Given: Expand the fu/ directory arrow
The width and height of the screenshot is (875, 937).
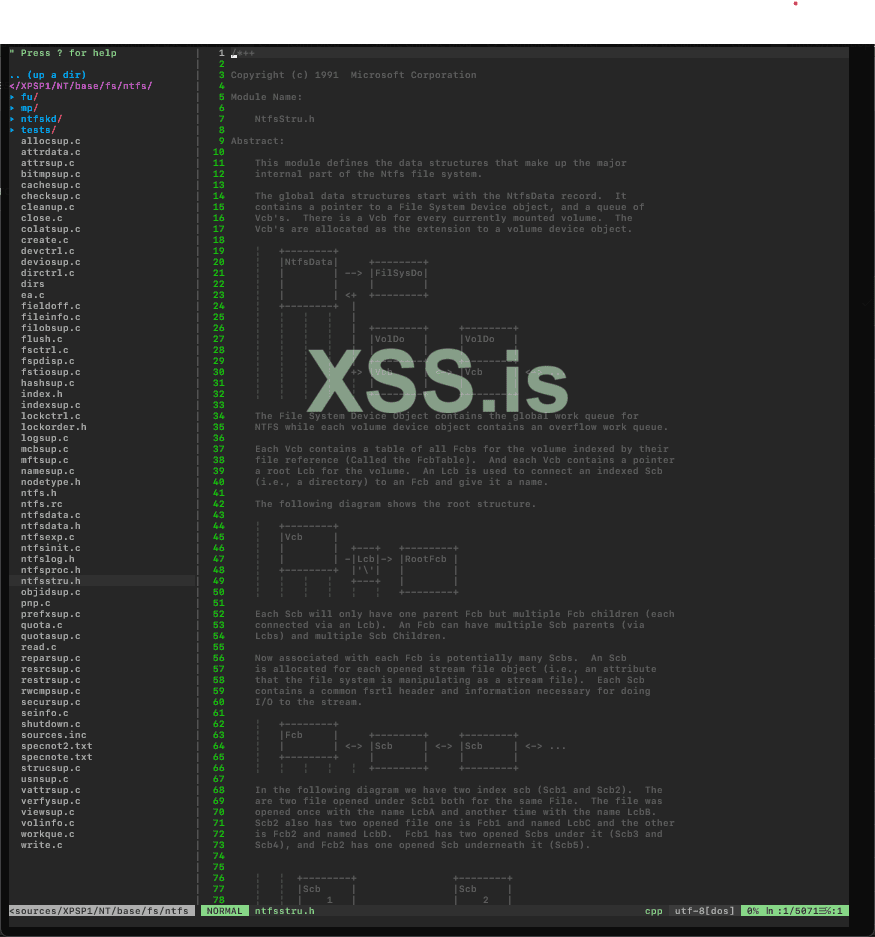Looking at the screenshot, I should pyautogui.click(x=12, y=97).
